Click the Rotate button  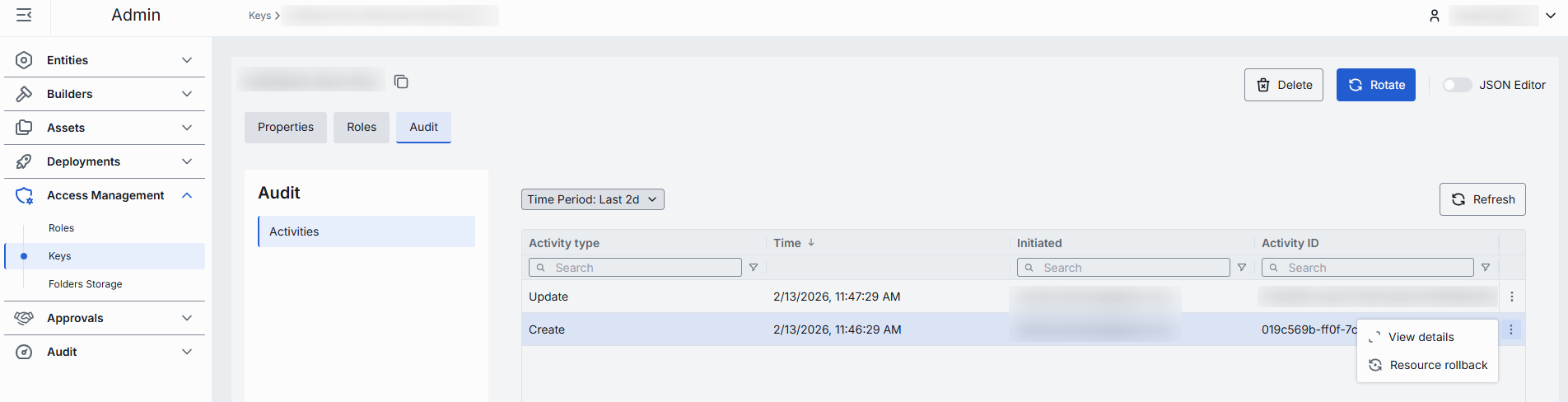[1375, 85]
